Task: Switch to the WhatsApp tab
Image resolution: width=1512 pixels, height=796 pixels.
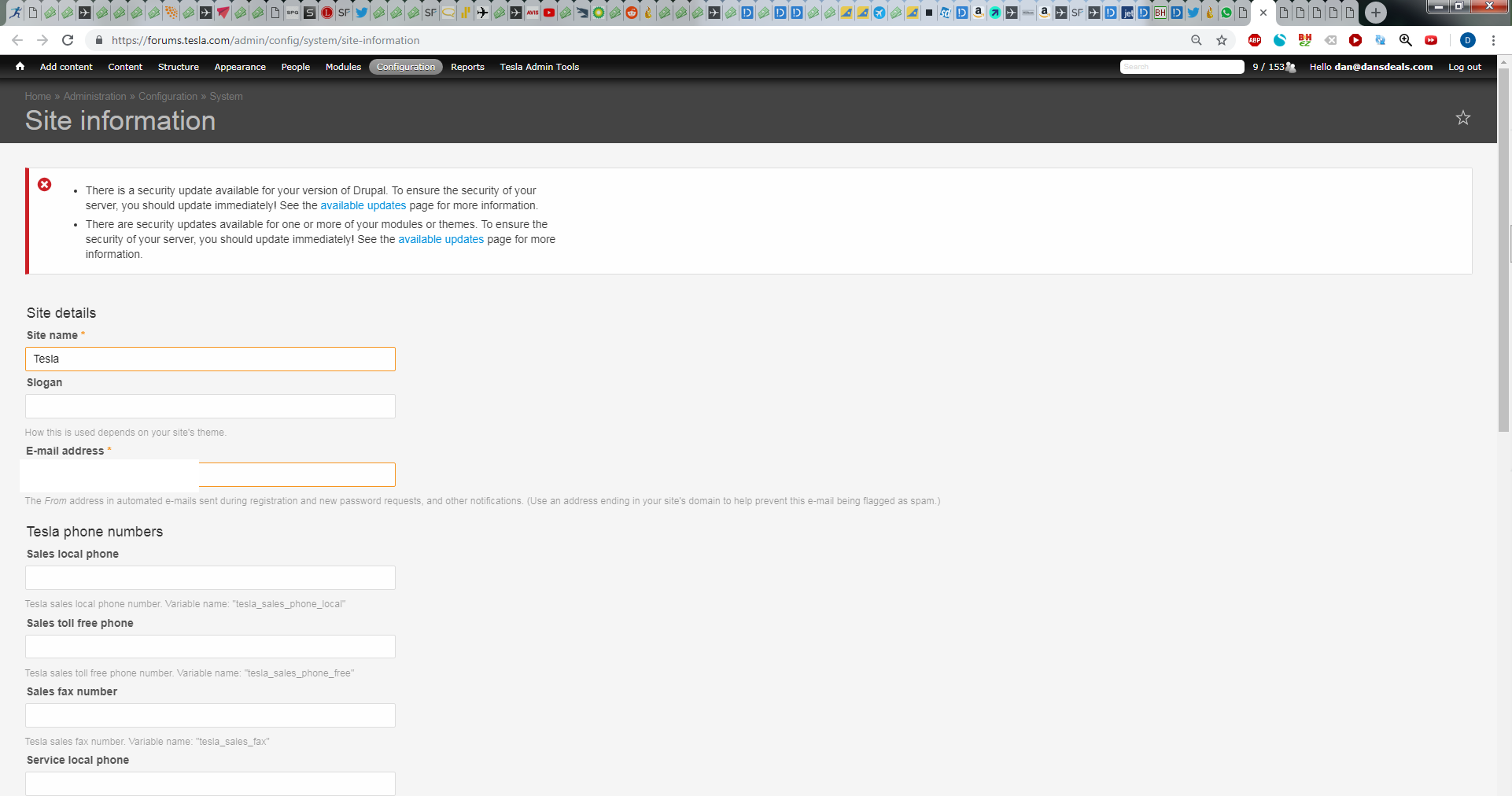Action: coord(1226,13)
